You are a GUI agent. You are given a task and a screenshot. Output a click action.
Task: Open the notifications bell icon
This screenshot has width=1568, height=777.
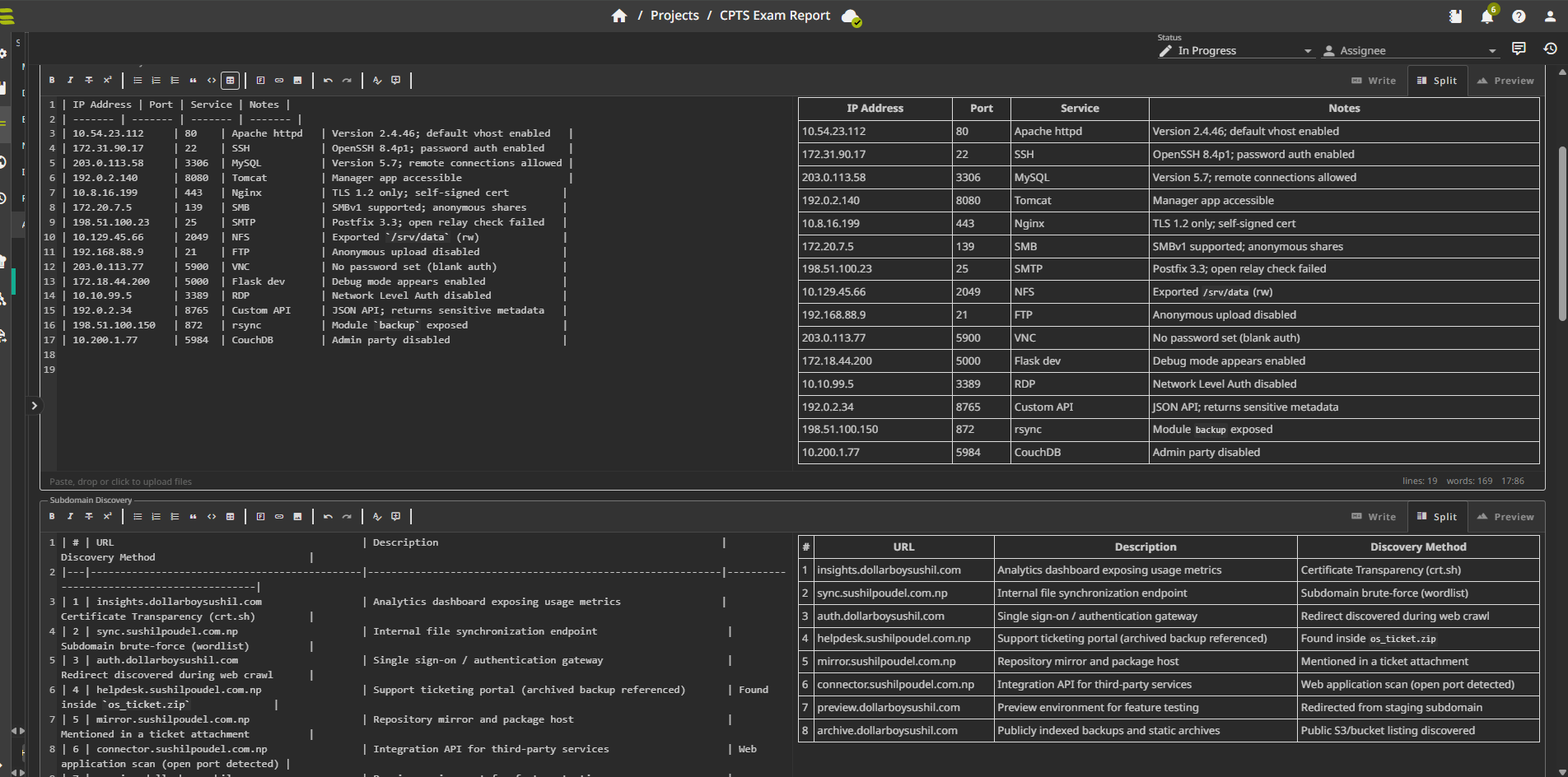click(x=1486, y=16)
